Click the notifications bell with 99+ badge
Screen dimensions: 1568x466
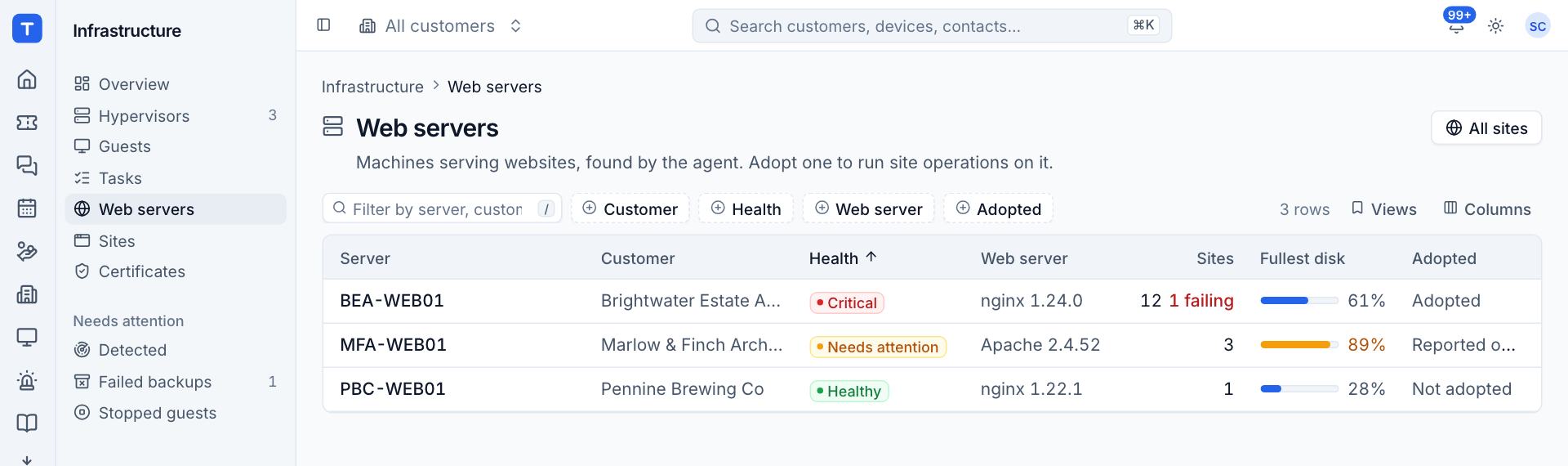(1456, 26)
